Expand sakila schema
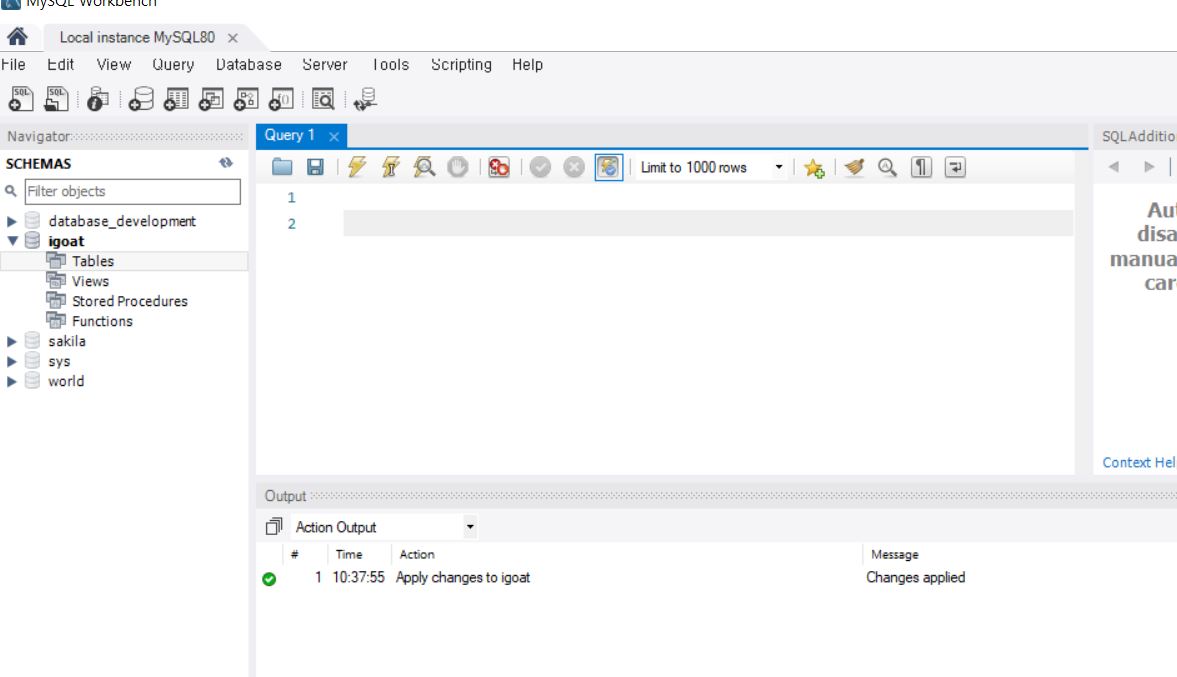The image size is (1177, 677). pyautogui.click(x=11, y=342)
